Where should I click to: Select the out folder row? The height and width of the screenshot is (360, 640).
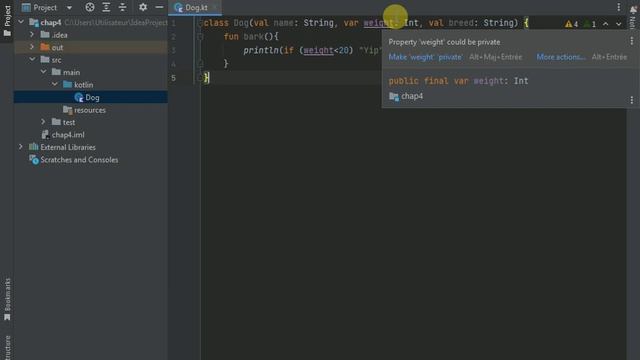coord(91,47)
